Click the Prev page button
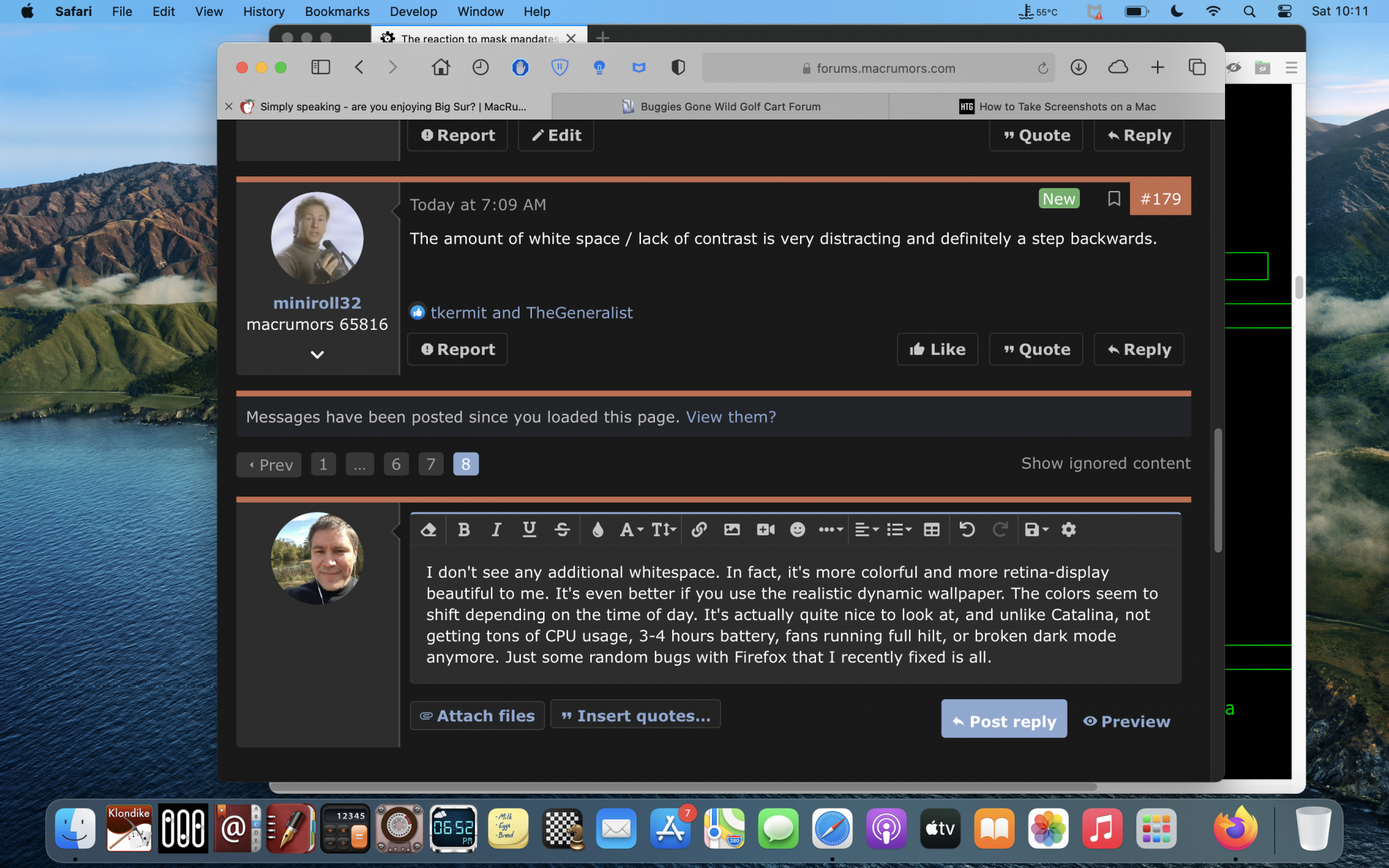This screenshot has height=868, width=1389. tap(269, 465)
